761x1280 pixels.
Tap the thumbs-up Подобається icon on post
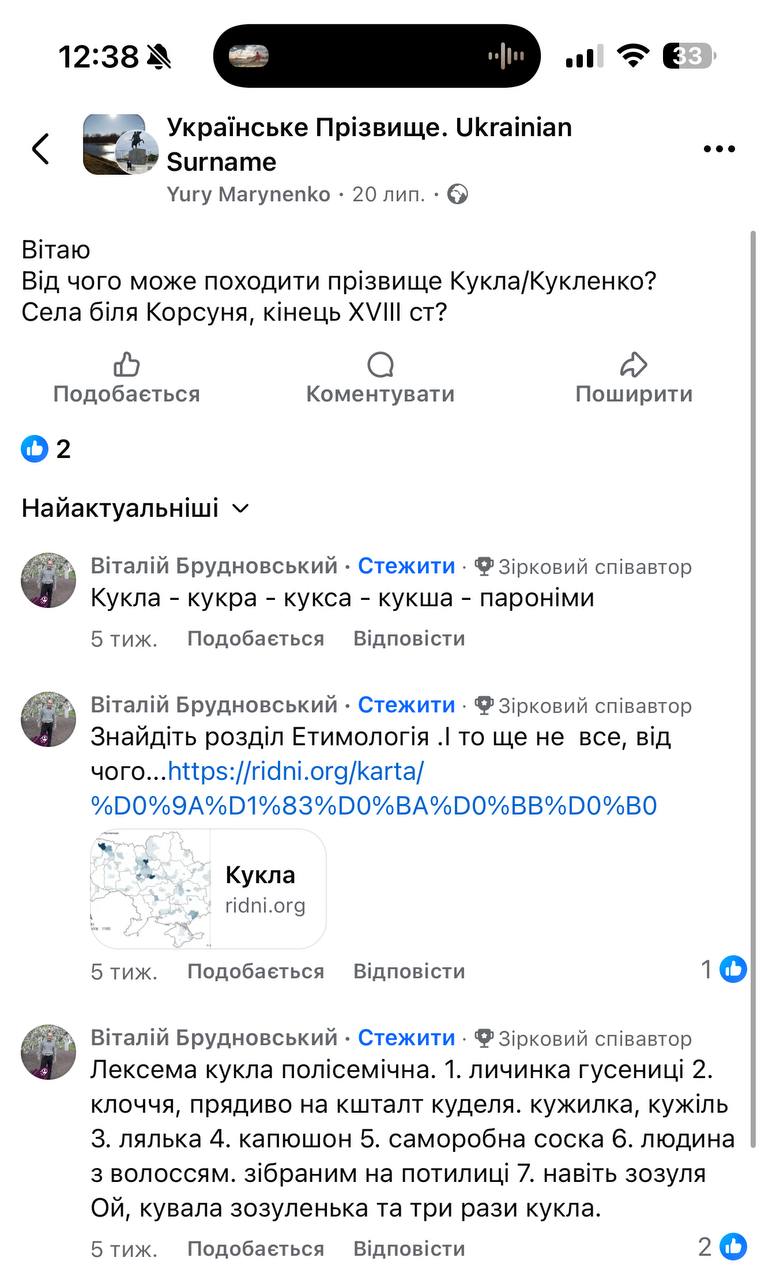[x=126, y=364]
